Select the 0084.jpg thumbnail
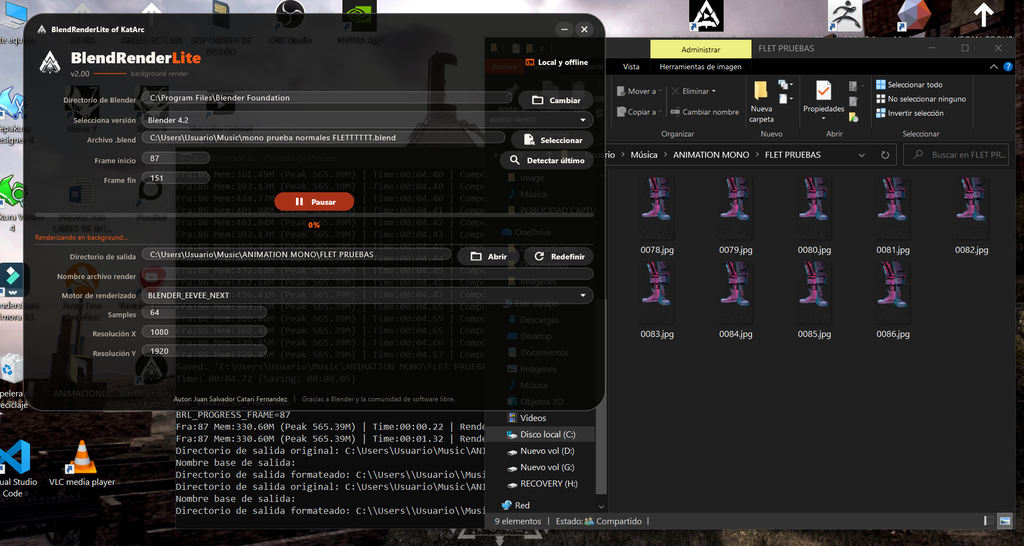This screenshot has height=546, width=1024. click(735, 293)
